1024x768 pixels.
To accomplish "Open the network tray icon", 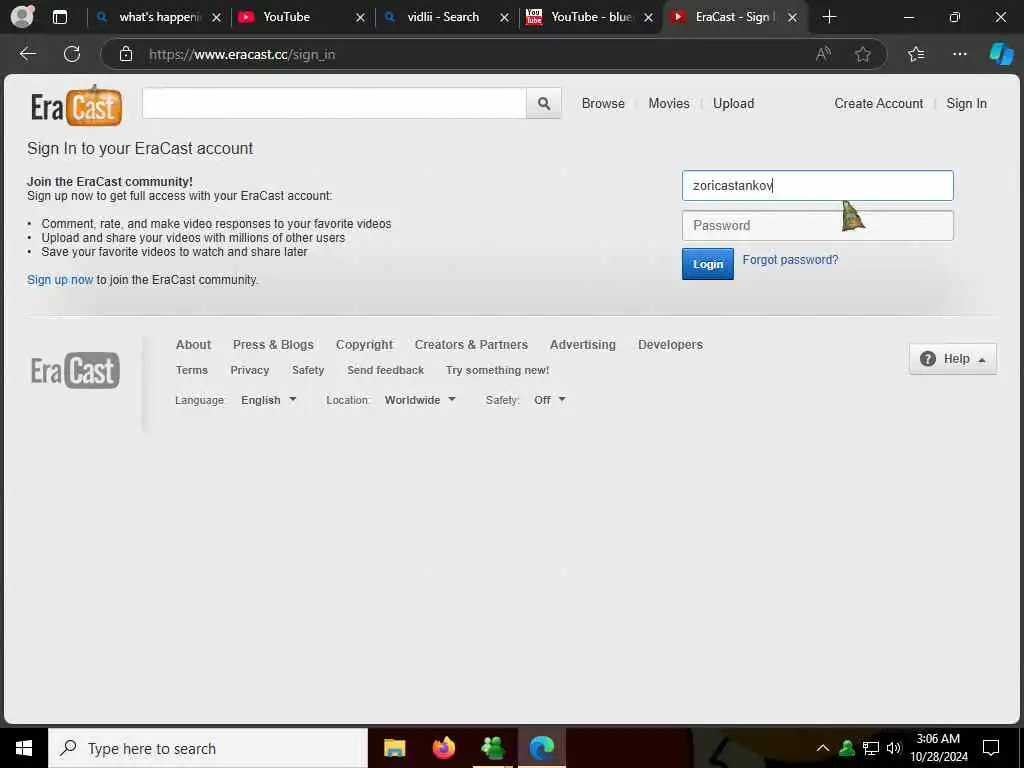I will coord(871,748).
